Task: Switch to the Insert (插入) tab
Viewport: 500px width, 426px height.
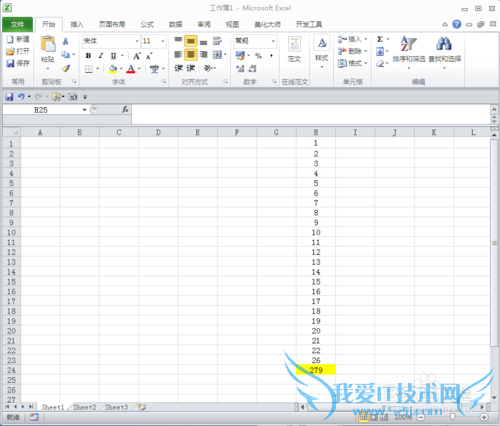Action: tap(77, 24)
